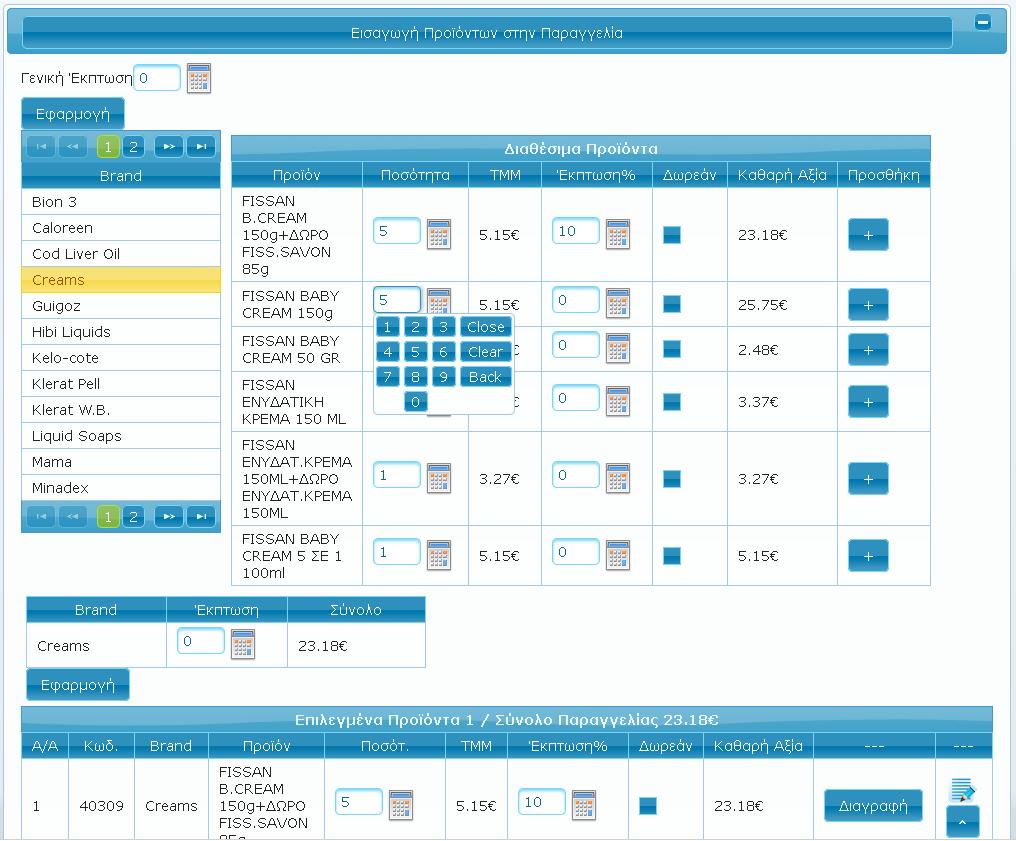Select Kelo-cote brand
This screenshot has height=841, width=1016.
click(121, 358)
